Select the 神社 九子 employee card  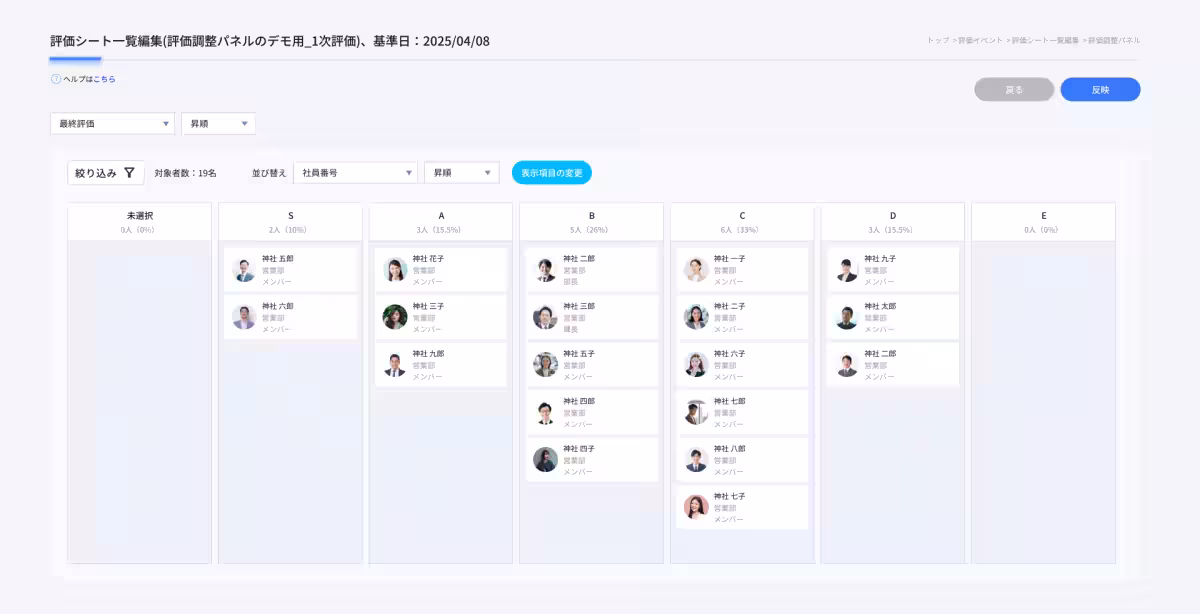tap(892, 270)
